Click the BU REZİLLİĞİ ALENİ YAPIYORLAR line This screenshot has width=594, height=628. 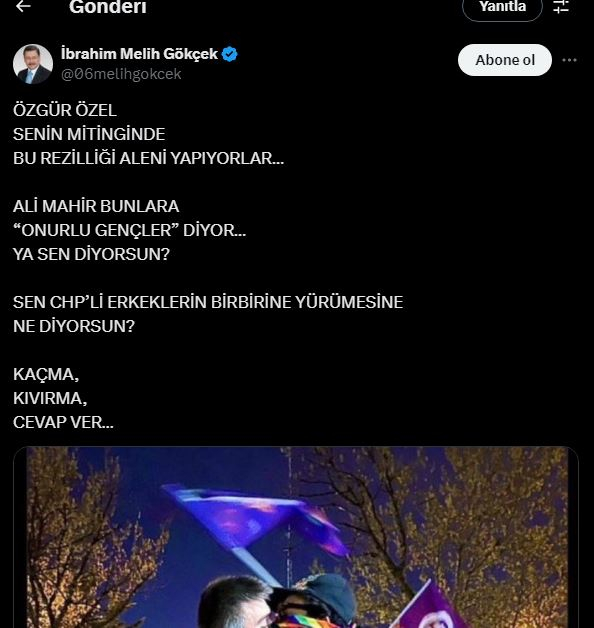click(x=148, y=158)
